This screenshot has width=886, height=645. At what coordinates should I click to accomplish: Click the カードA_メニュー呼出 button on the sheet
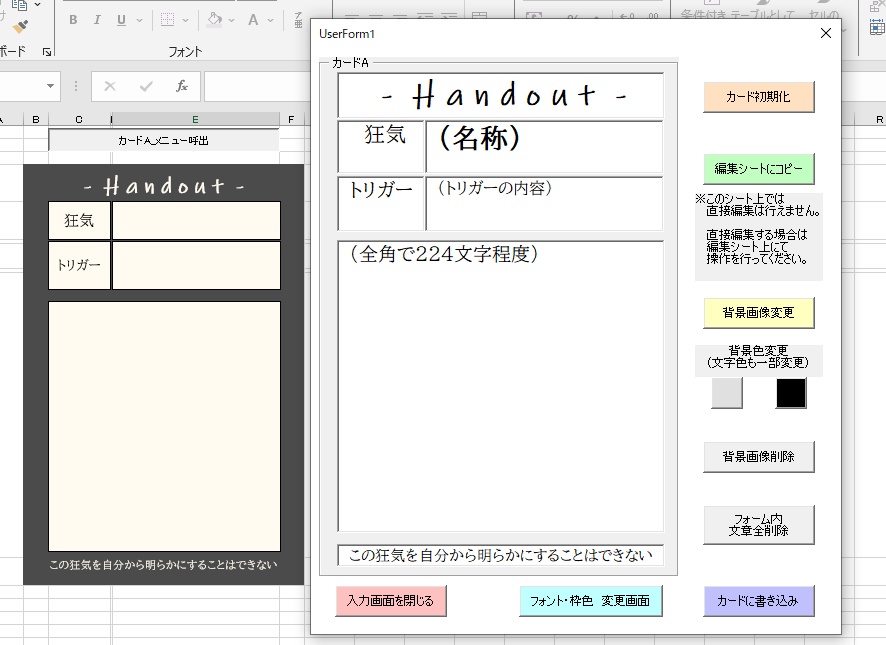pyautogui.click(x=164, y=140)
